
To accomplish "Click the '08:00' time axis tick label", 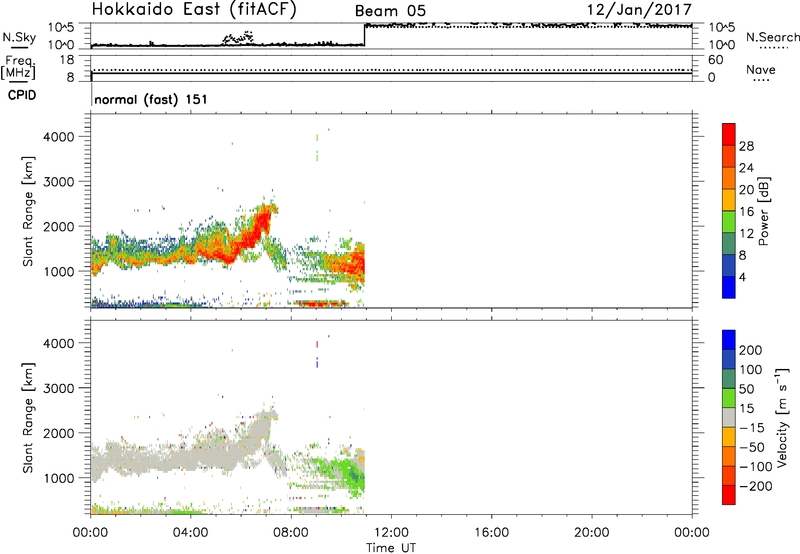I will click(x=291, y=533).
